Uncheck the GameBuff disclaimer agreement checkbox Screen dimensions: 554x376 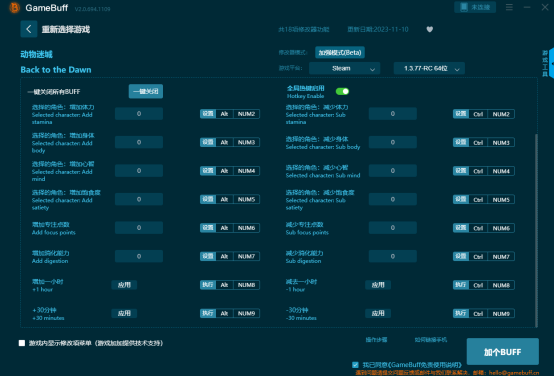coord(355,365)
